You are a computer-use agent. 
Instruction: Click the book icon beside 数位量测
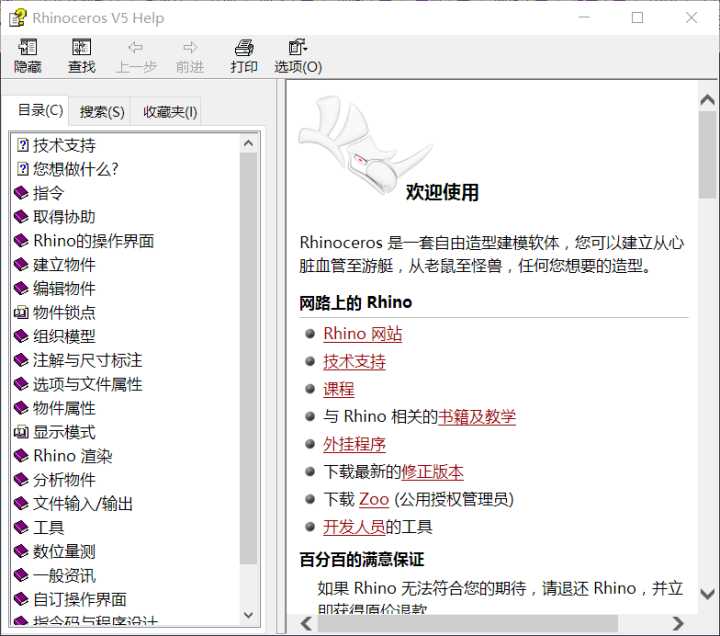click(x=21, y=551)
